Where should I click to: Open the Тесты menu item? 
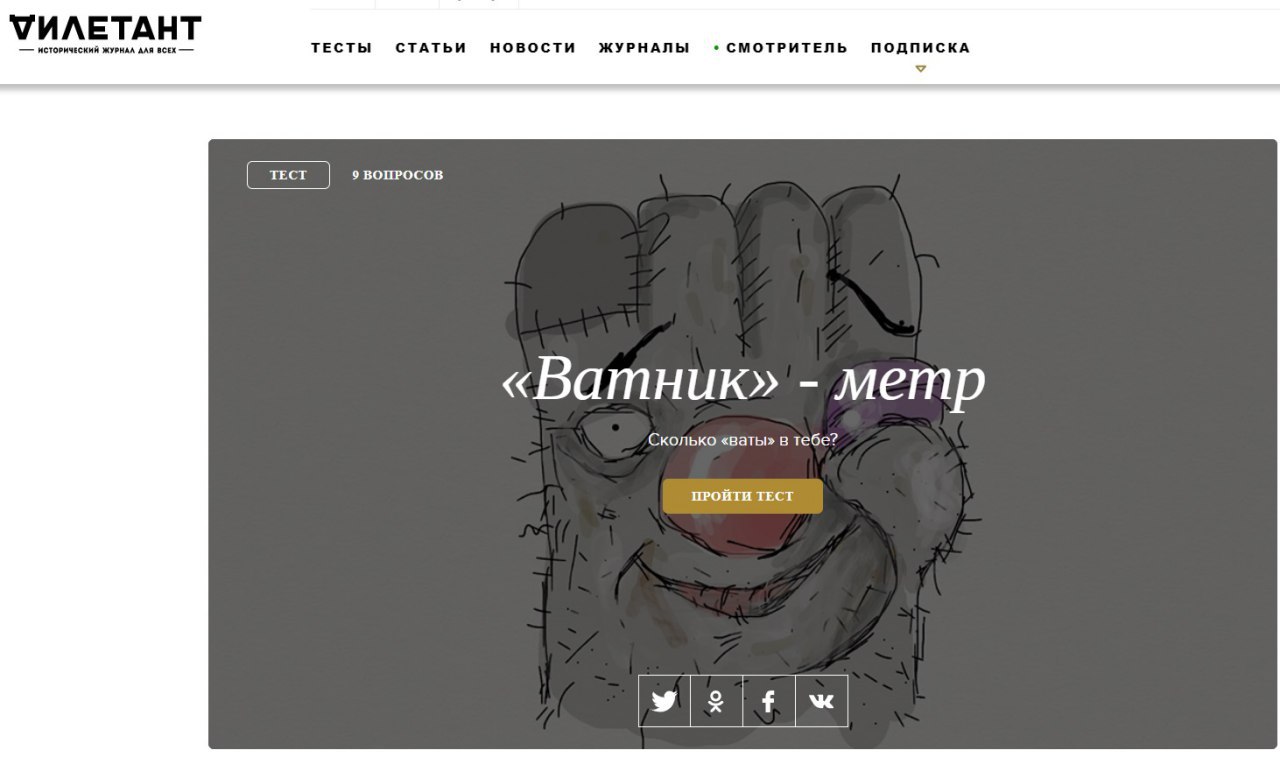pos(341,48)
